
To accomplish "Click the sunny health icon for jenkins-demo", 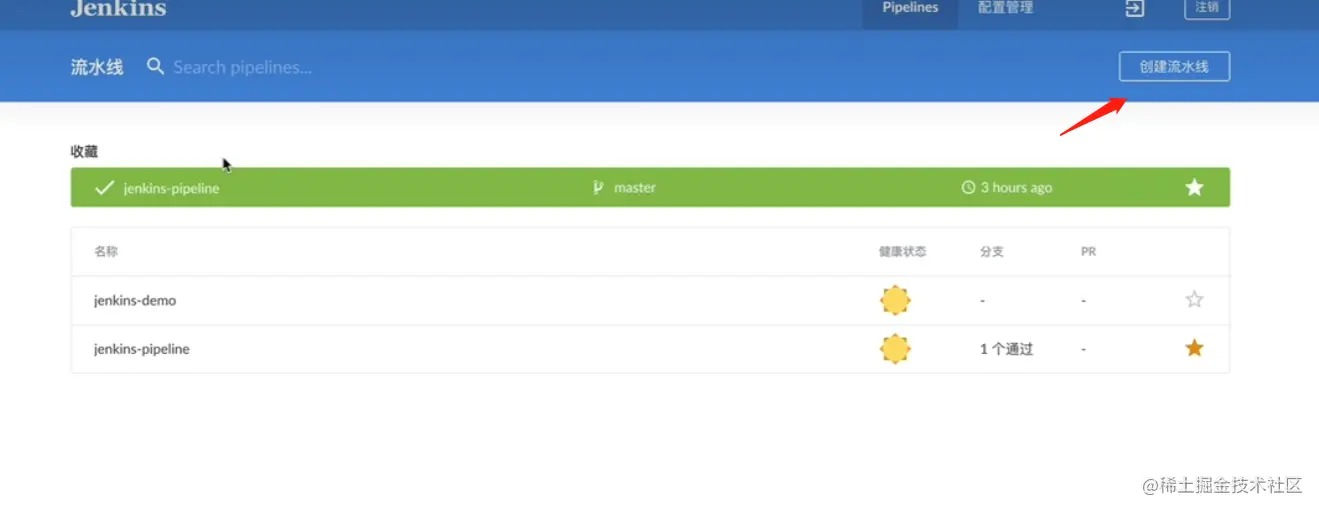I will pyautogui.click(x=895, y=300).
